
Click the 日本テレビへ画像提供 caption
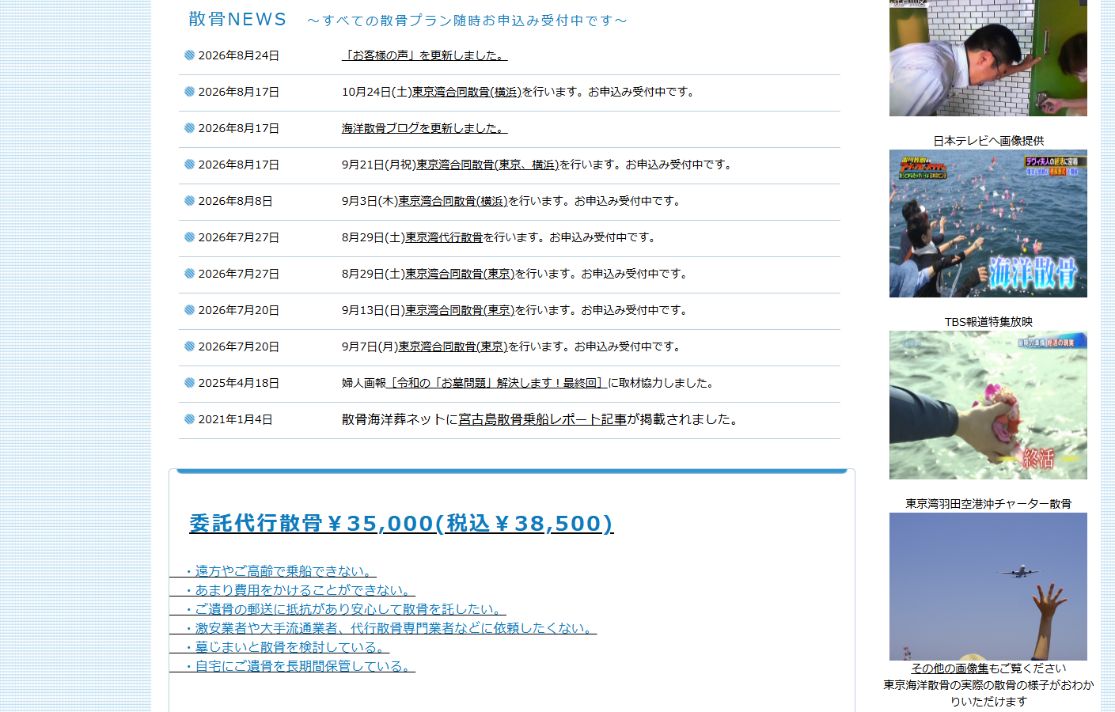point(988,141)
